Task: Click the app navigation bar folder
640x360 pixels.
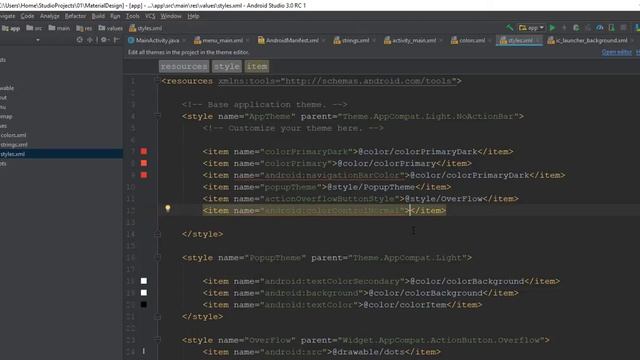Action: click(11, 28)
